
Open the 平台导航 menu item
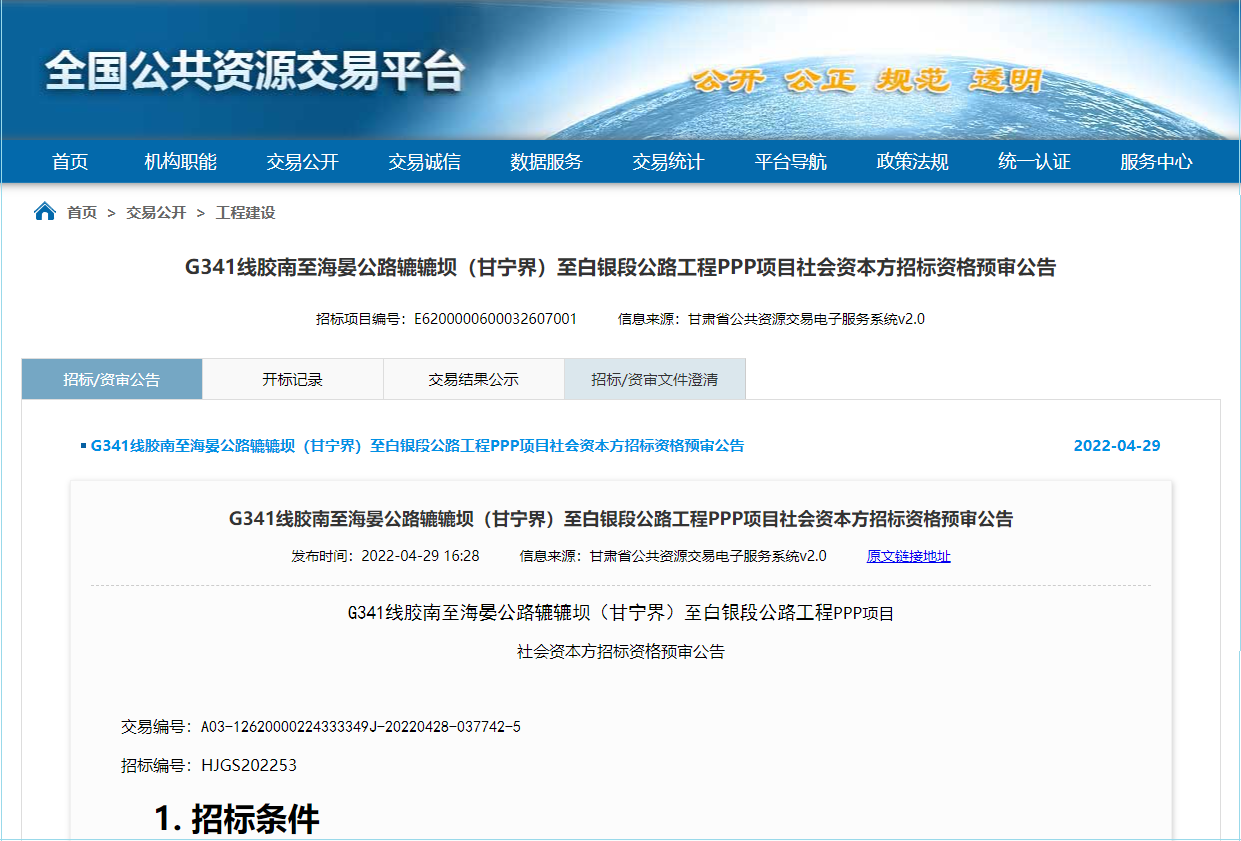click(790, 162)
